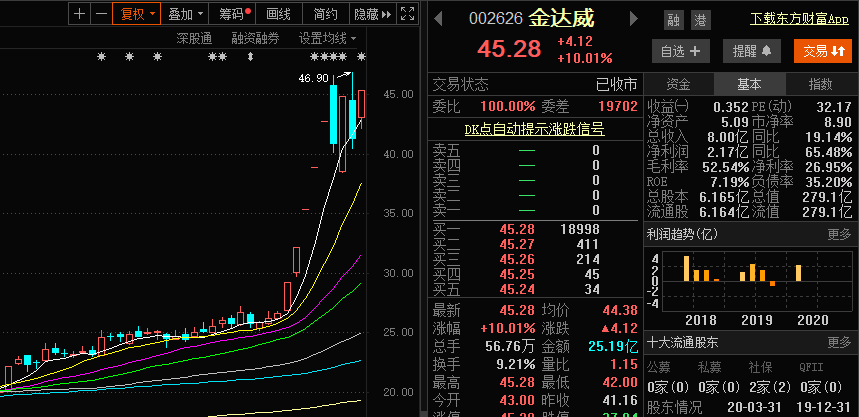Open the 复权 dropdown
The image size is (859, 417).
coord(136,14)
